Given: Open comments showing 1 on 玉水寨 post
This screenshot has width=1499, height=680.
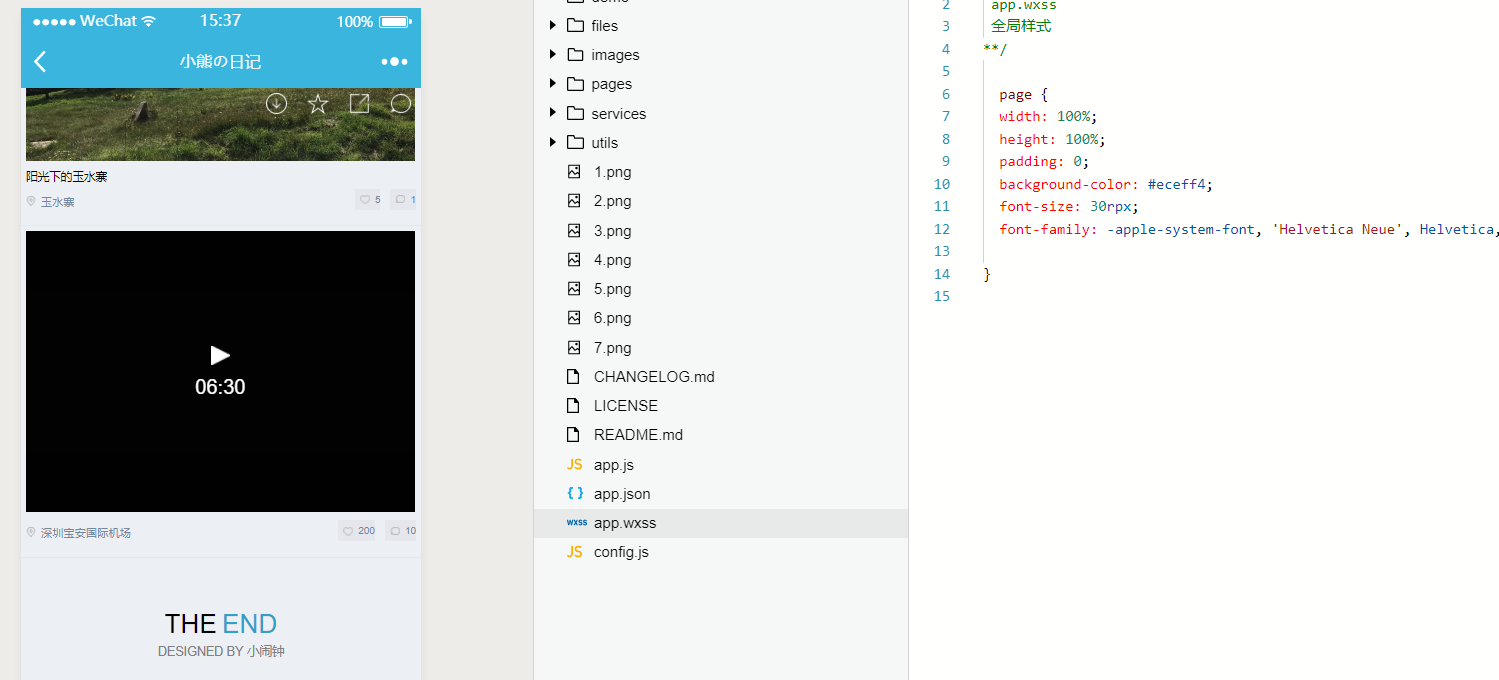Looking at the screenshot, I should [x=404, y=200].
